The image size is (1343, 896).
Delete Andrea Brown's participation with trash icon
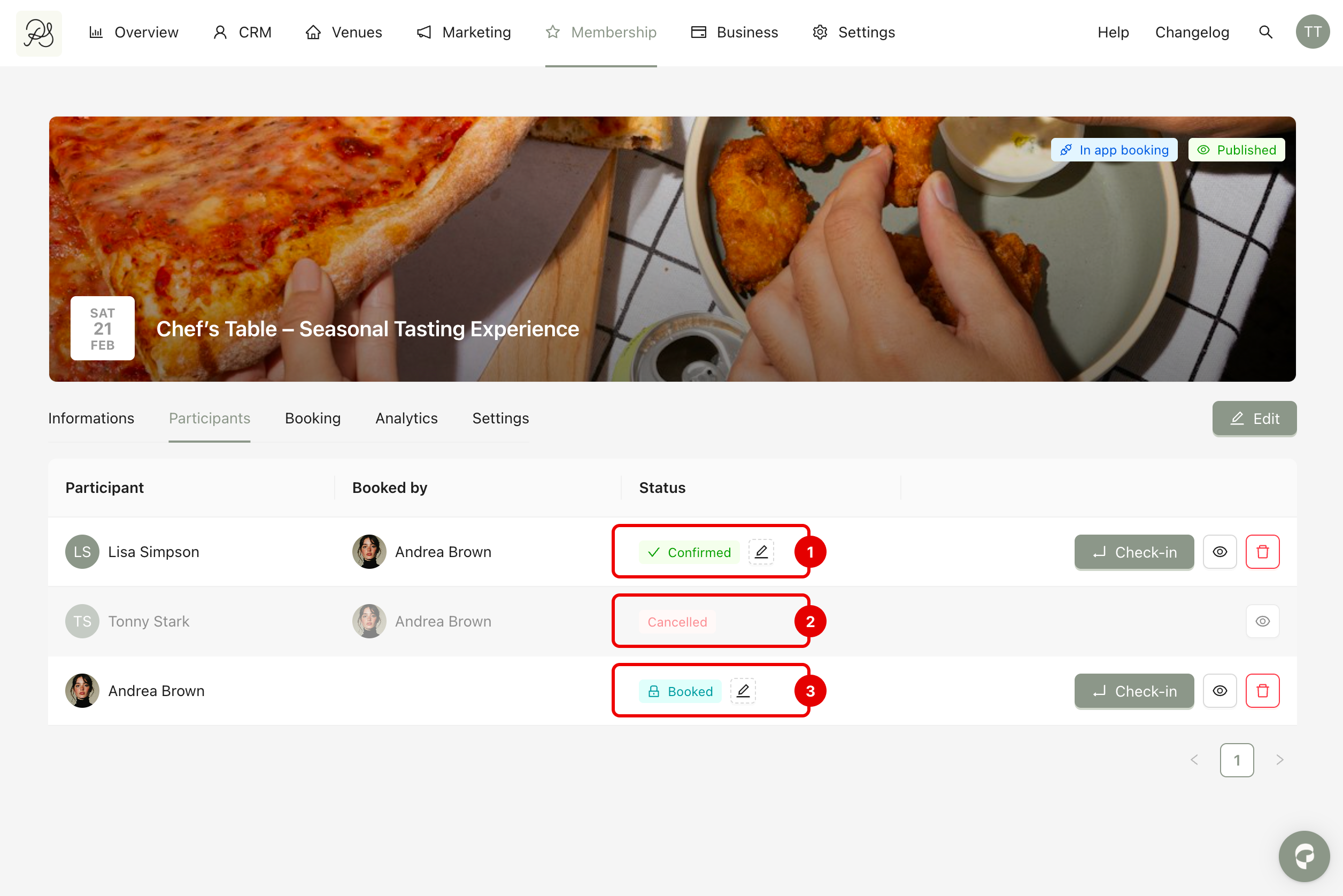pyautogui.click(x=1262, y=691)
